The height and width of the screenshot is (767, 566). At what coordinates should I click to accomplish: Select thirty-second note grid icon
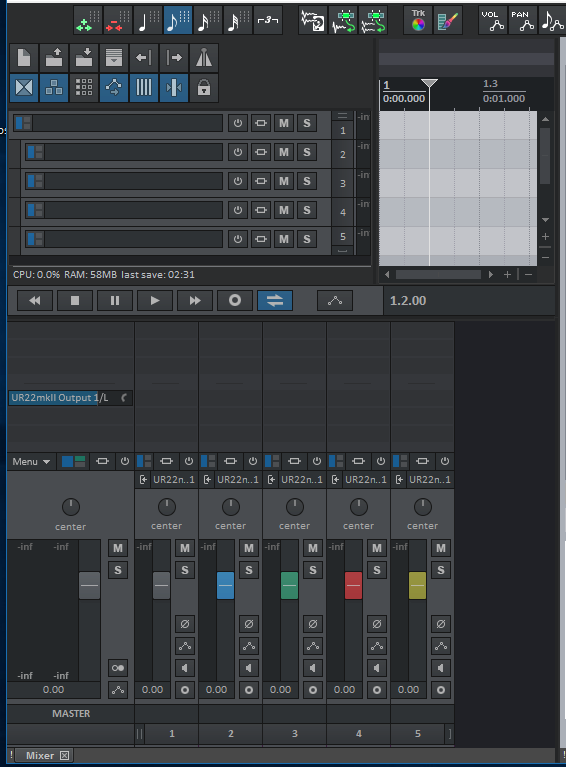click(x=238, y=21)
